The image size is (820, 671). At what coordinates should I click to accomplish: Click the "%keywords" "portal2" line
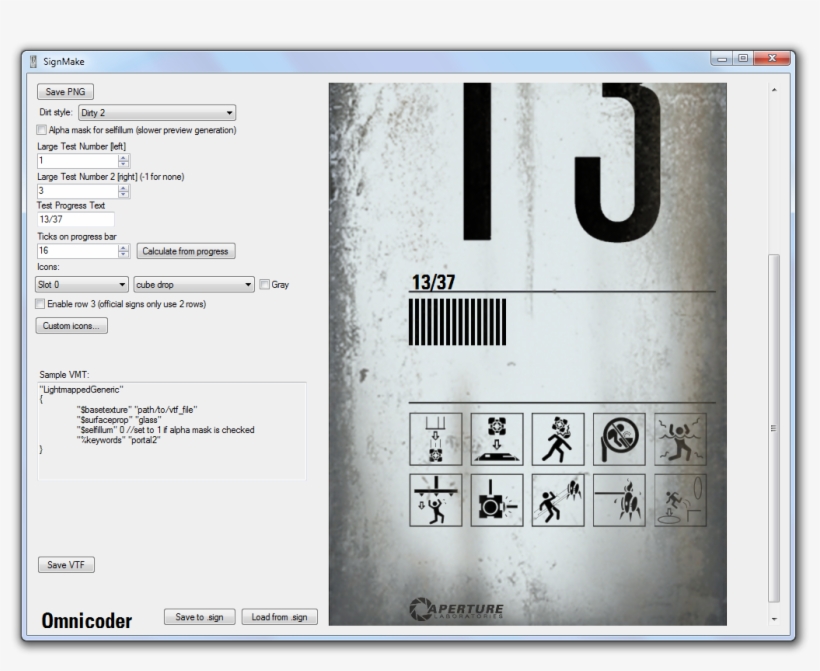coord(118,440)
